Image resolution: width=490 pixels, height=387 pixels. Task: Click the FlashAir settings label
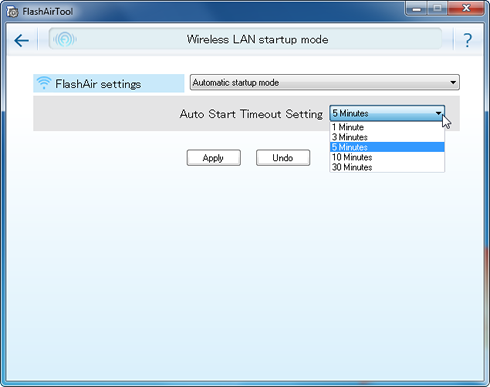[x=98, y=84]
